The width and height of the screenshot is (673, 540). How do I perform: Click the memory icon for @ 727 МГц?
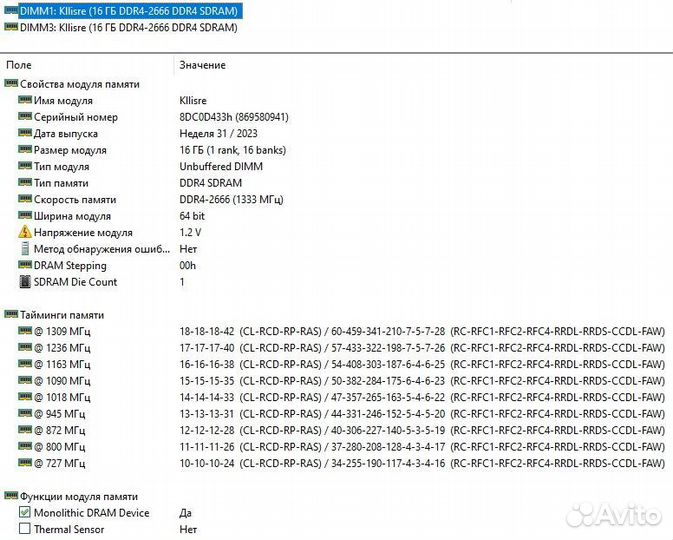click(x=25, y=463)
